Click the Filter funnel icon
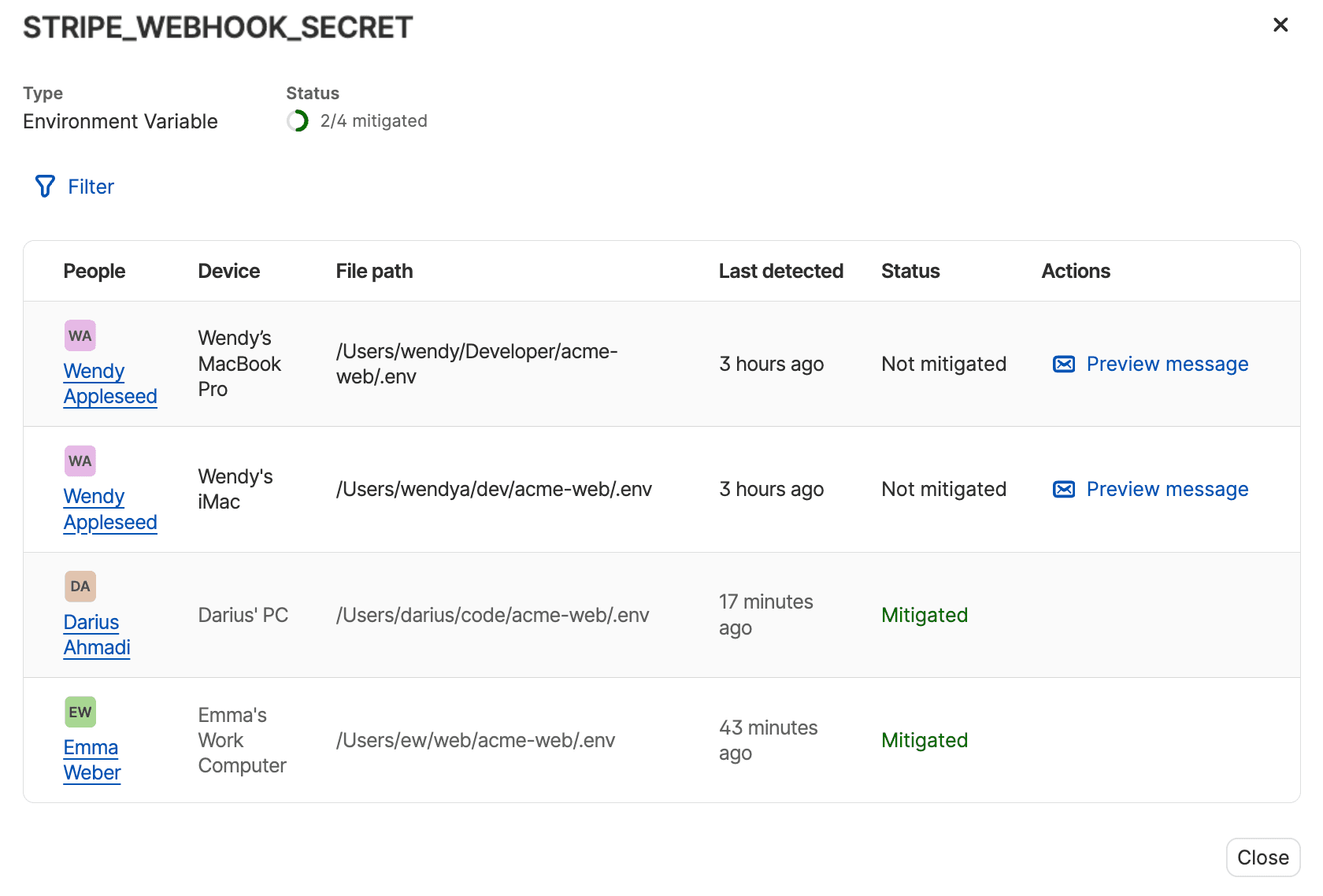Screen dimensions: 1323x896 click(45, 187)
